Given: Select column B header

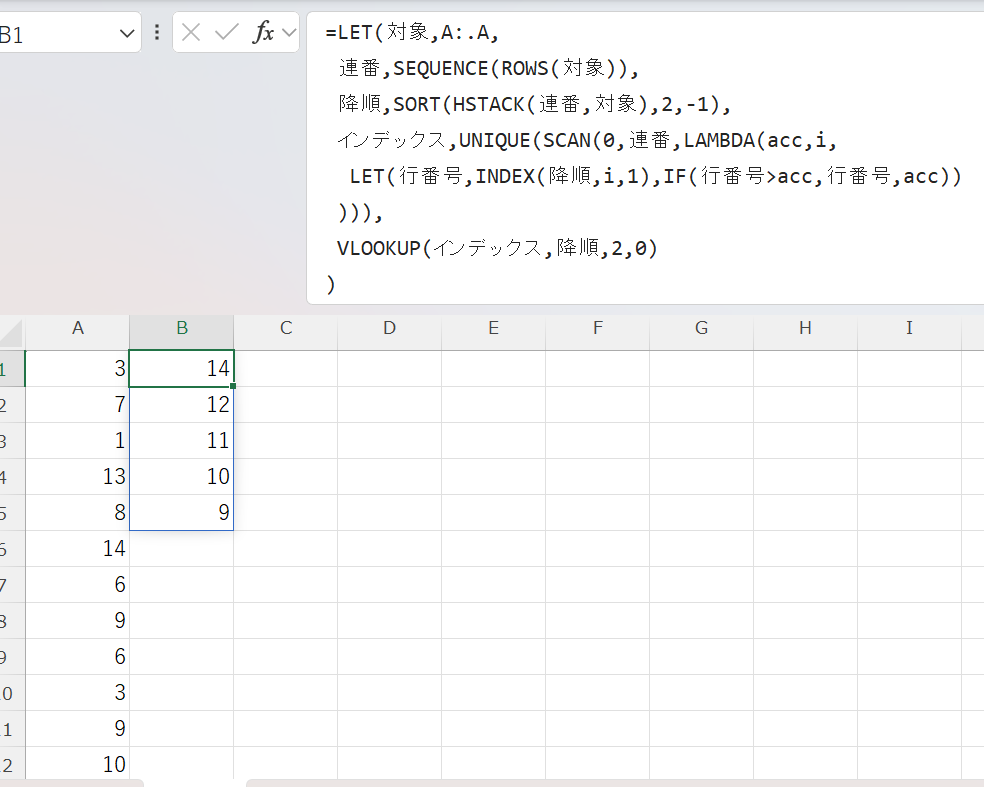Looking at the screenshot, I should (181, 328).
